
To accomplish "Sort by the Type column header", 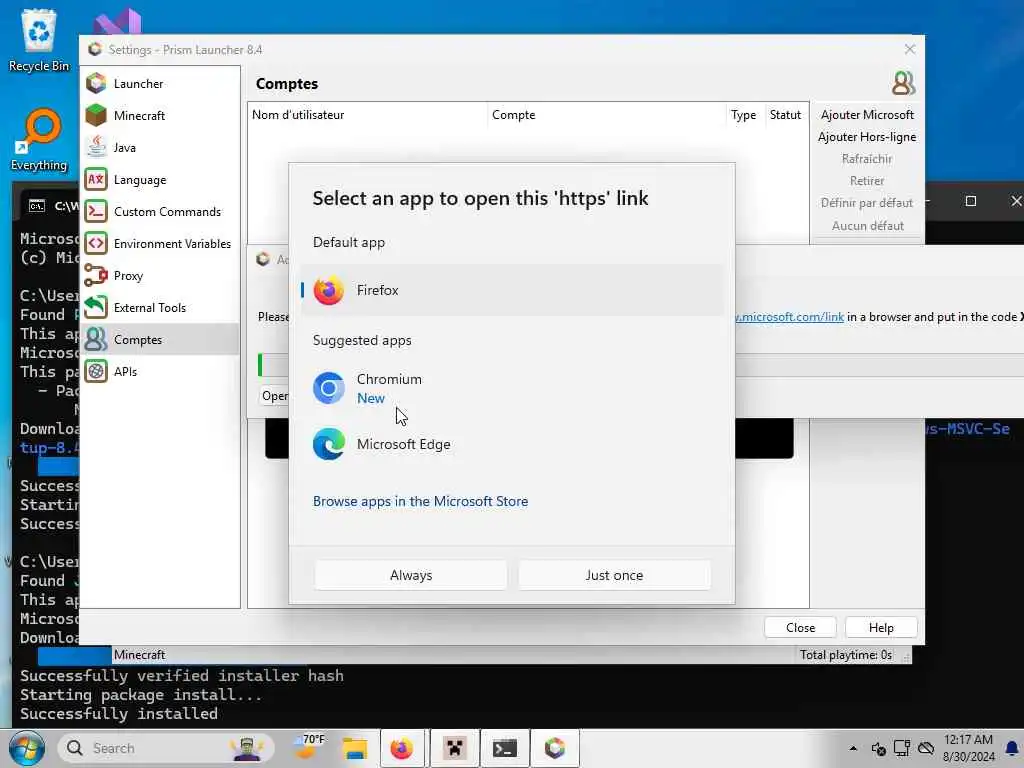I will [x=743, y=115].
